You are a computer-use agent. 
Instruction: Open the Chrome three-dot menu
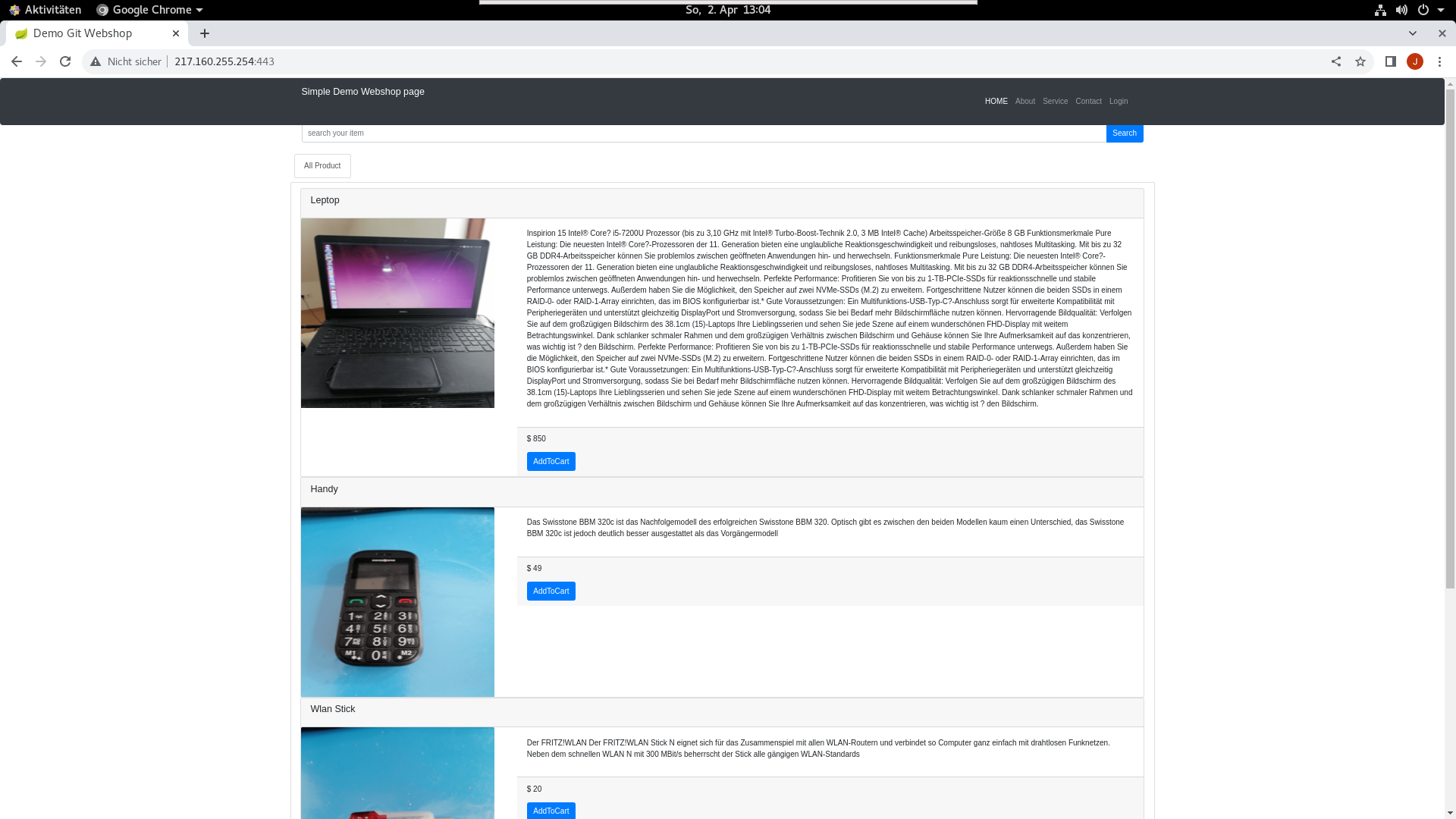click(1439, 61)
